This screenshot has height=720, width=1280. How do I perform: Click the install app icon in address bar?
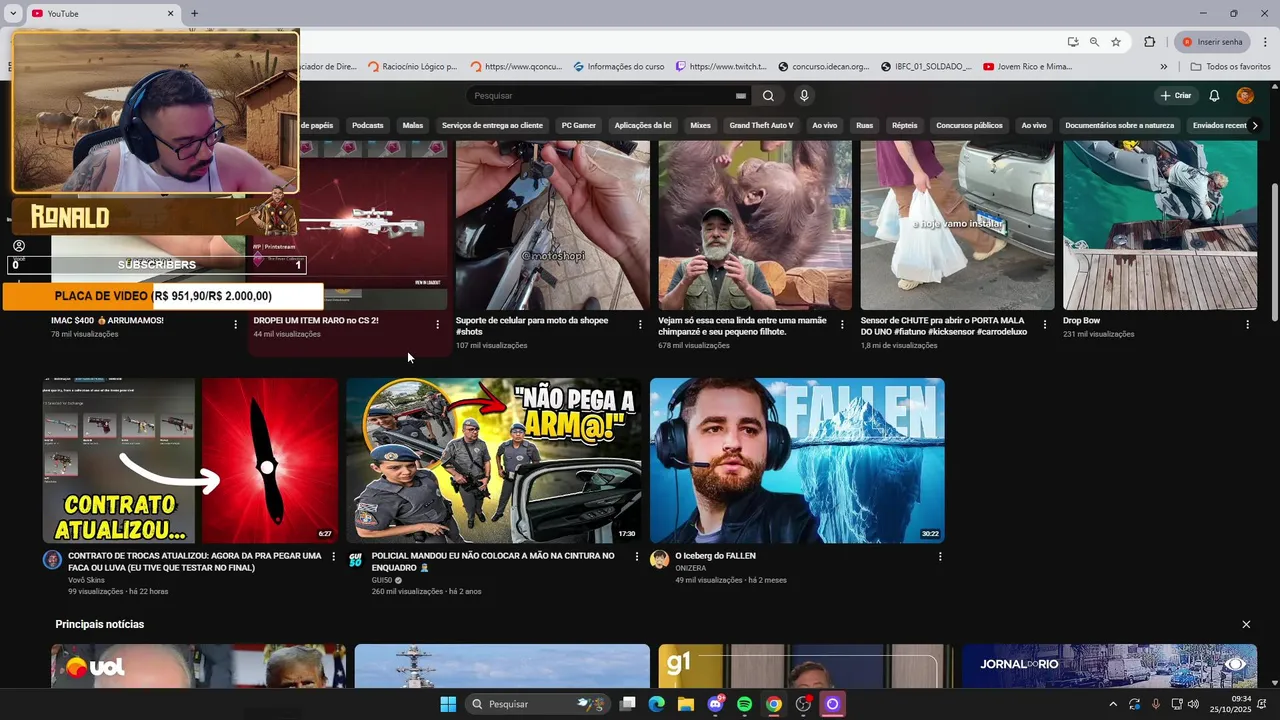tap(1073, 42)
